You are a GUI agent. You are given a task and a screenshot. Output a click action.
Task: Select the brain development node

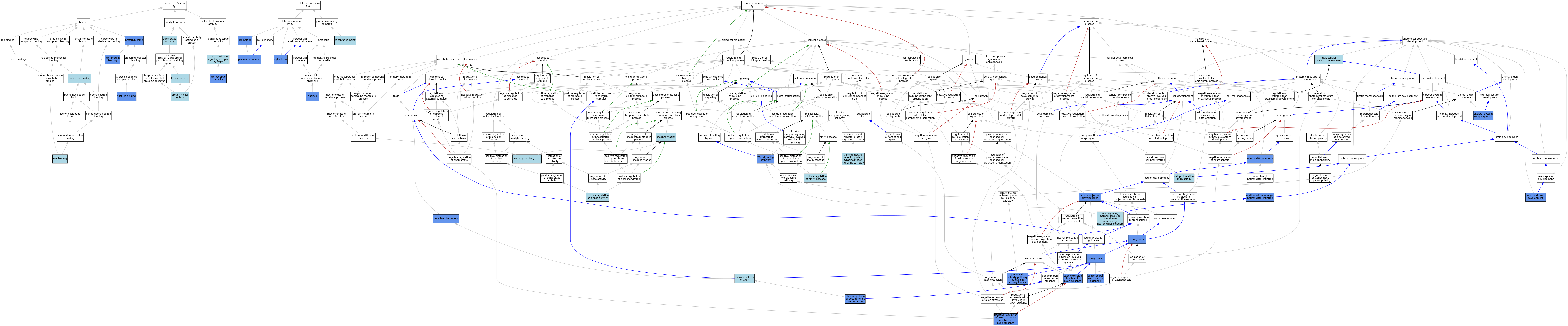(x=1507, y=137)
